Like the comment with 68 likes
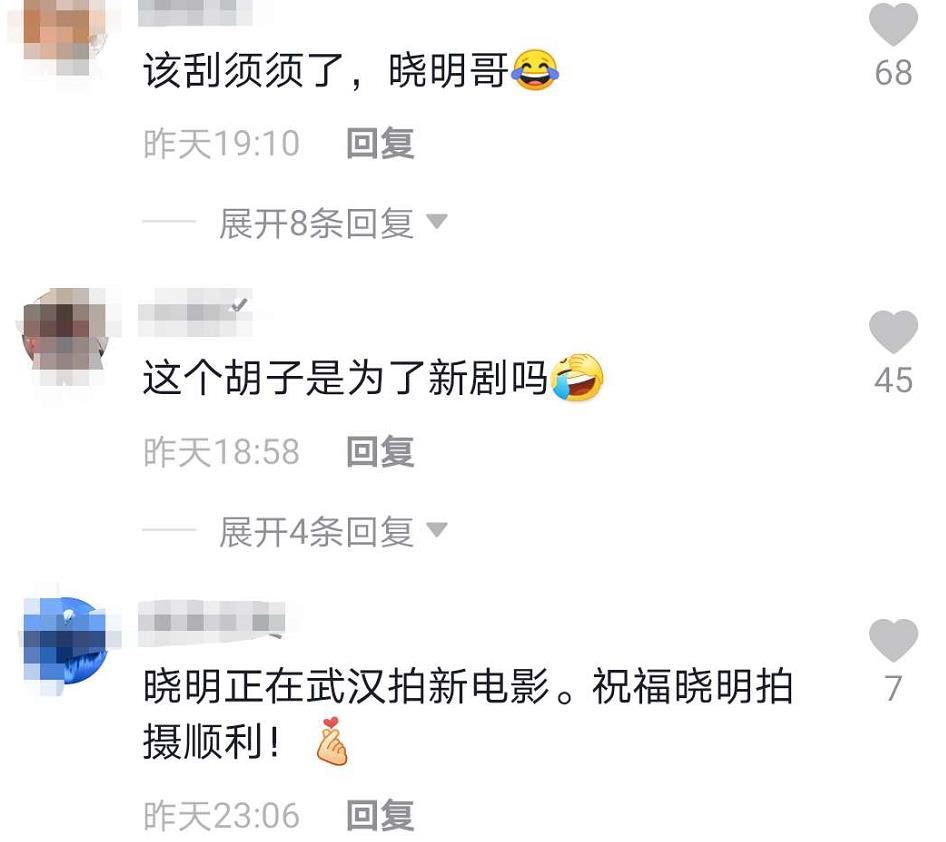This screenshot has width=946, height=842. point(893,24)
